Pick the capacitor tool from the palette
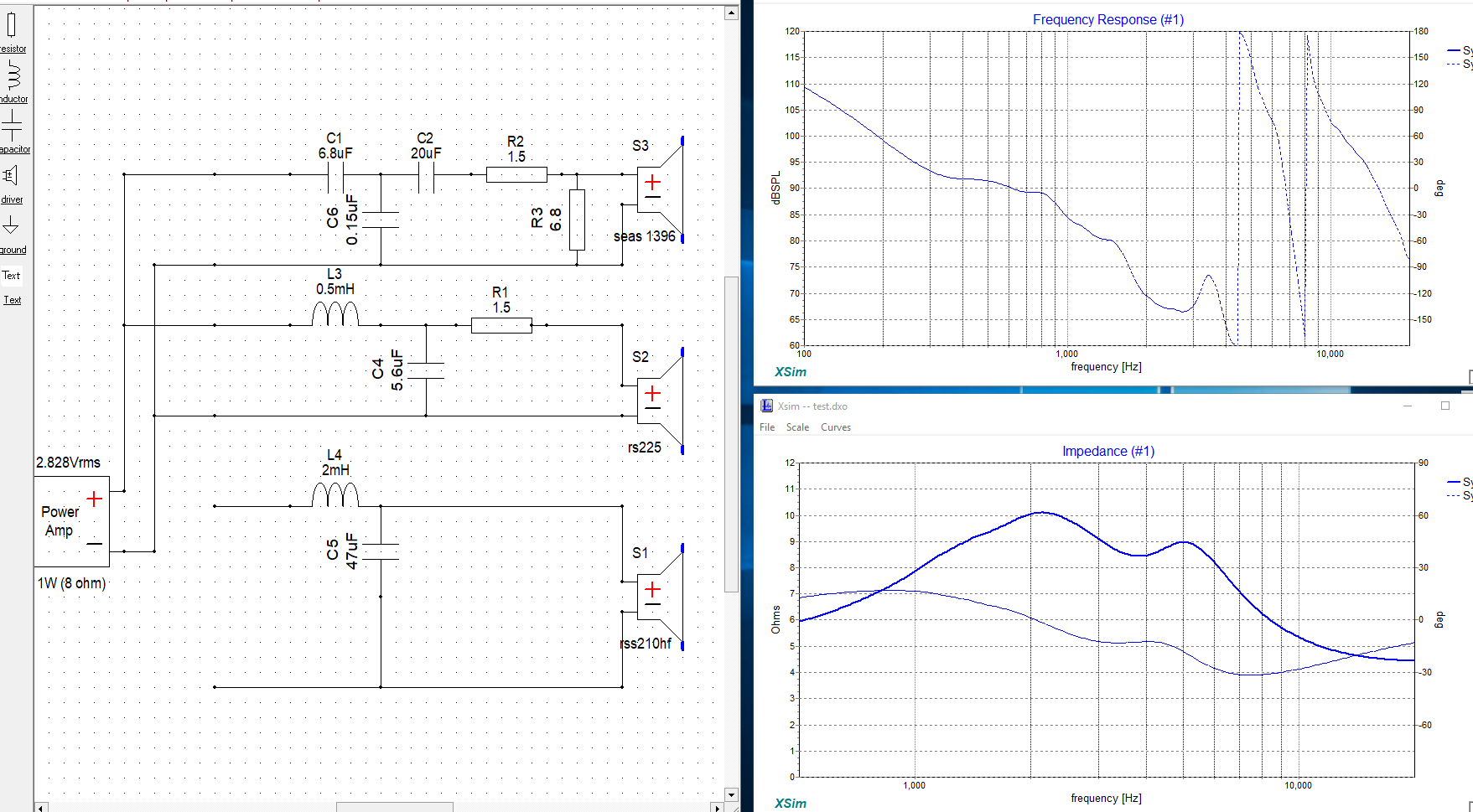The image size is (1473, 812). point(13,128)
